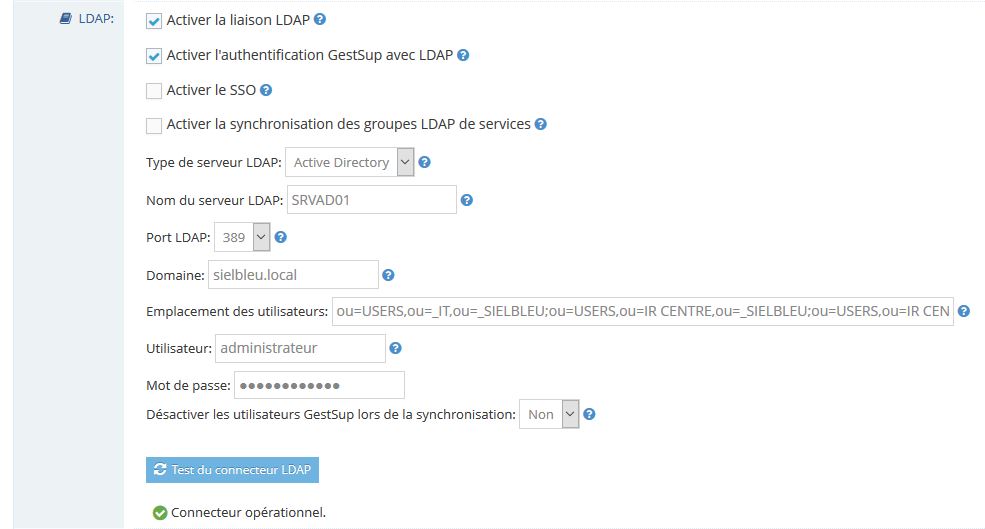Expand the Port LDAP 389 dropdown
The height and width of the screenshot is (529, 985).
(242, 237)
